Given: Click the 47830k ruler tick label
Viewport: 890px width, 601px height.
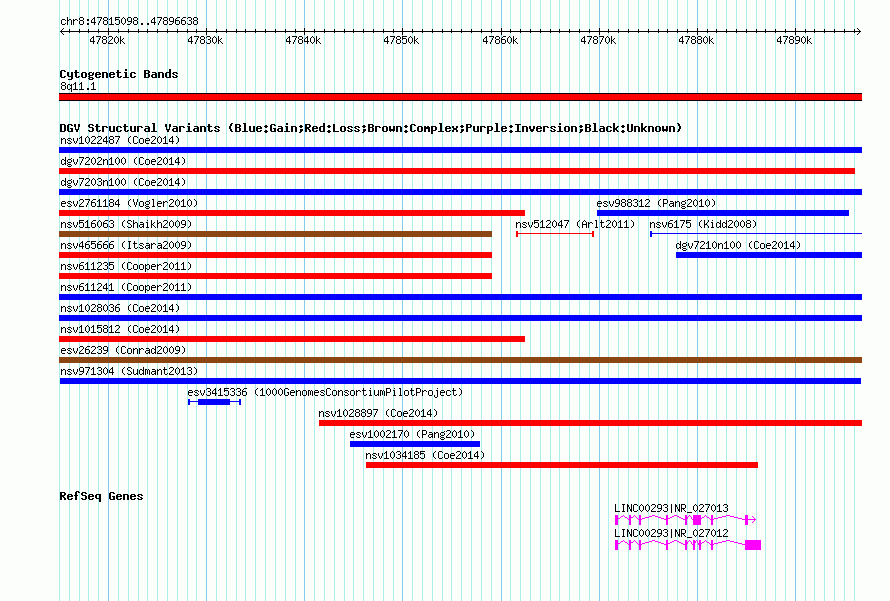Looking at the screenshot, I should click(205, 40).
